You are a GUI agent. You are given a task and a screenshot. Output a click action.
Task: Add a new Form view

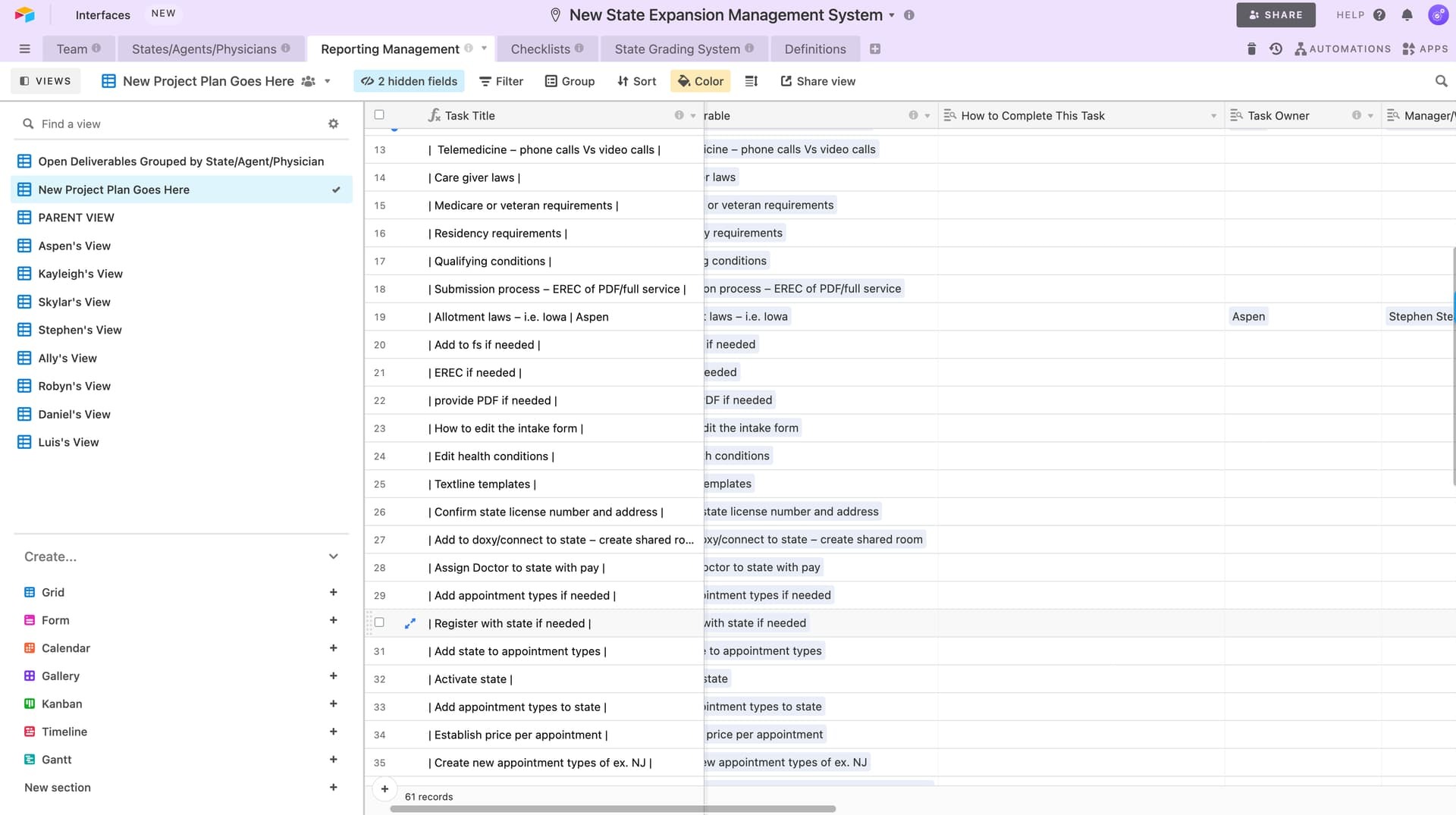(333, 620)
